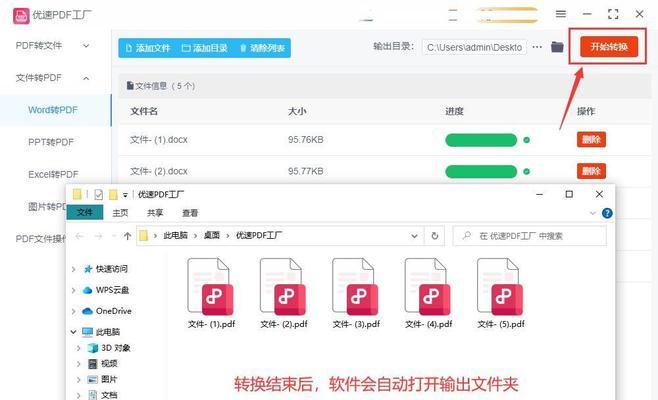Go up one folder level in Explorer
The image size is (658, 400).
point(128,236)
